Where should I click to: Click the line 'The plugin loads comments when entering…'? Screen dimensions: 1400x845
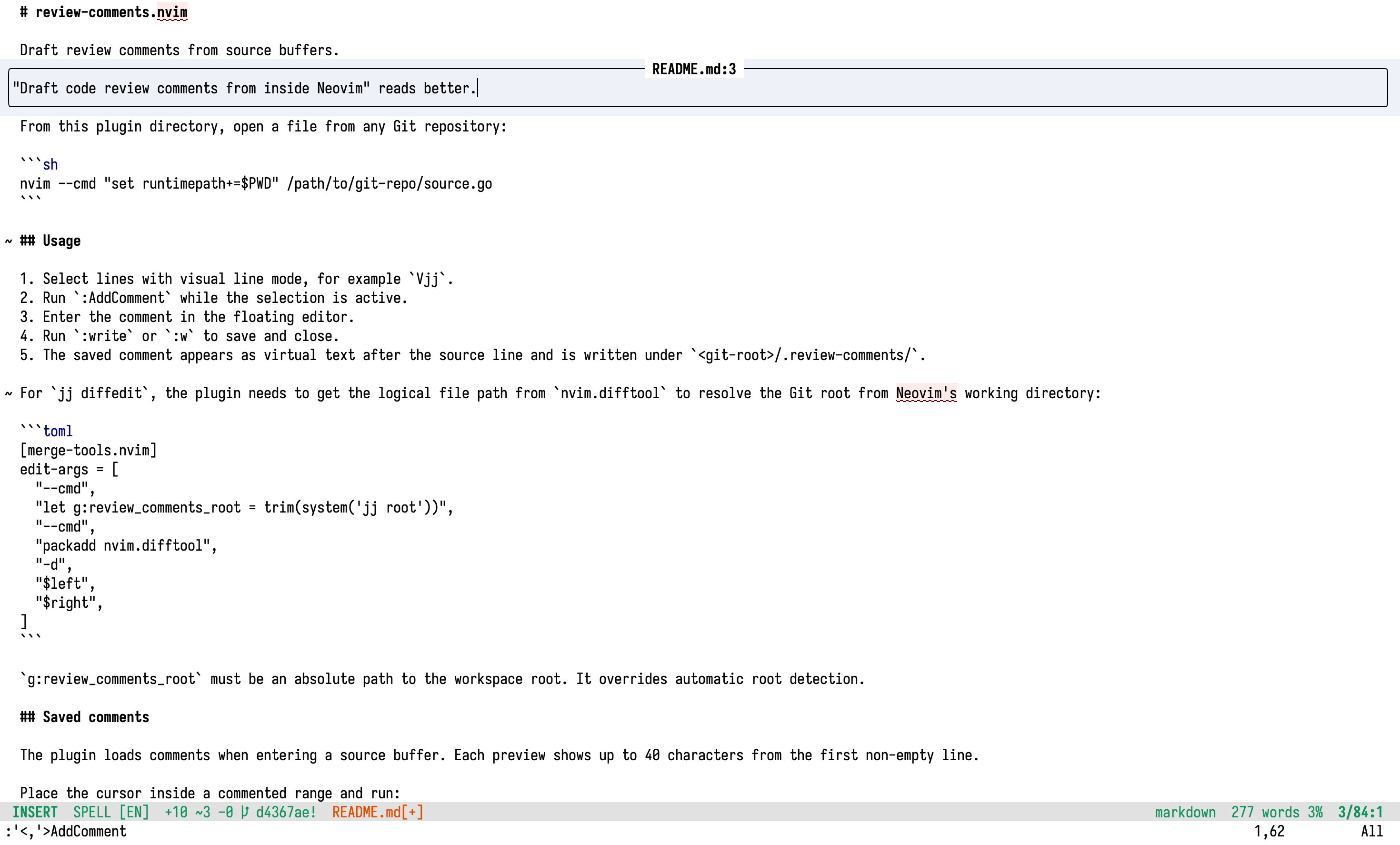coord(500,755)
